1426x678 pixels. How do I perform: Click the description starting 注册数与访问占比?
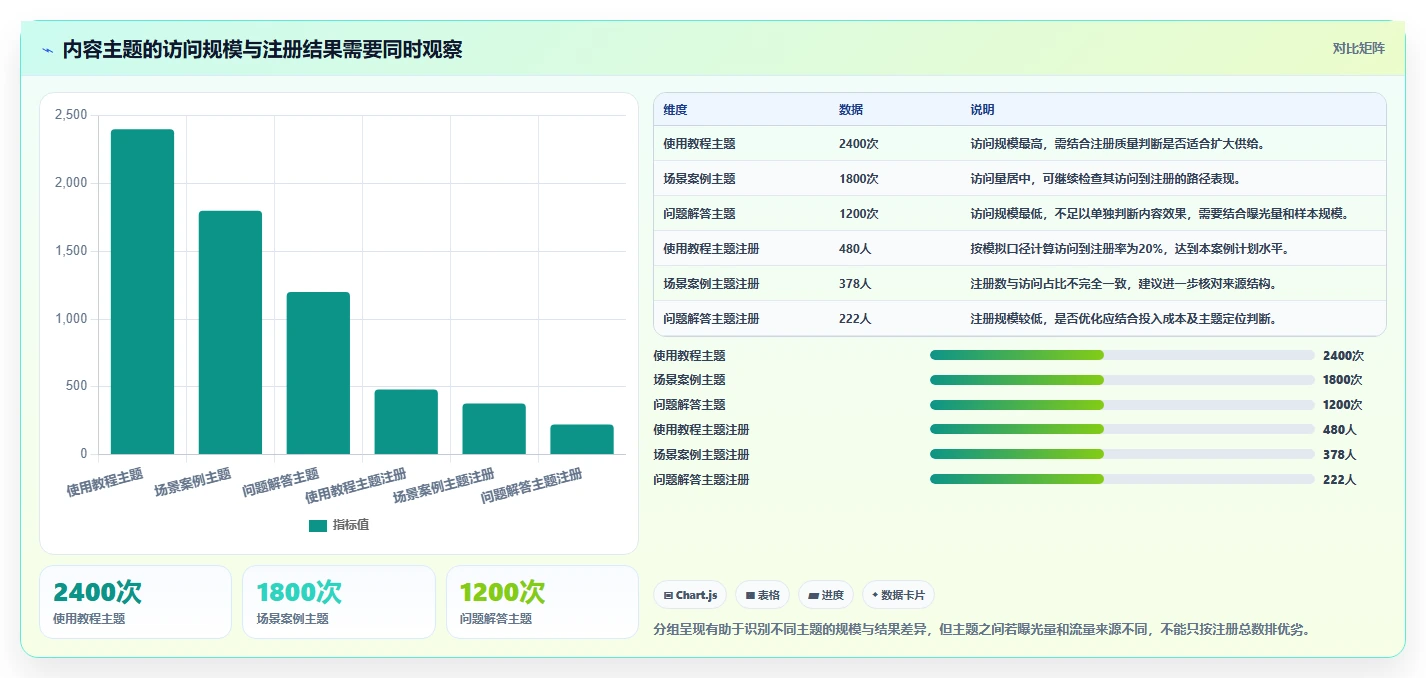[x=1125, y=283]
